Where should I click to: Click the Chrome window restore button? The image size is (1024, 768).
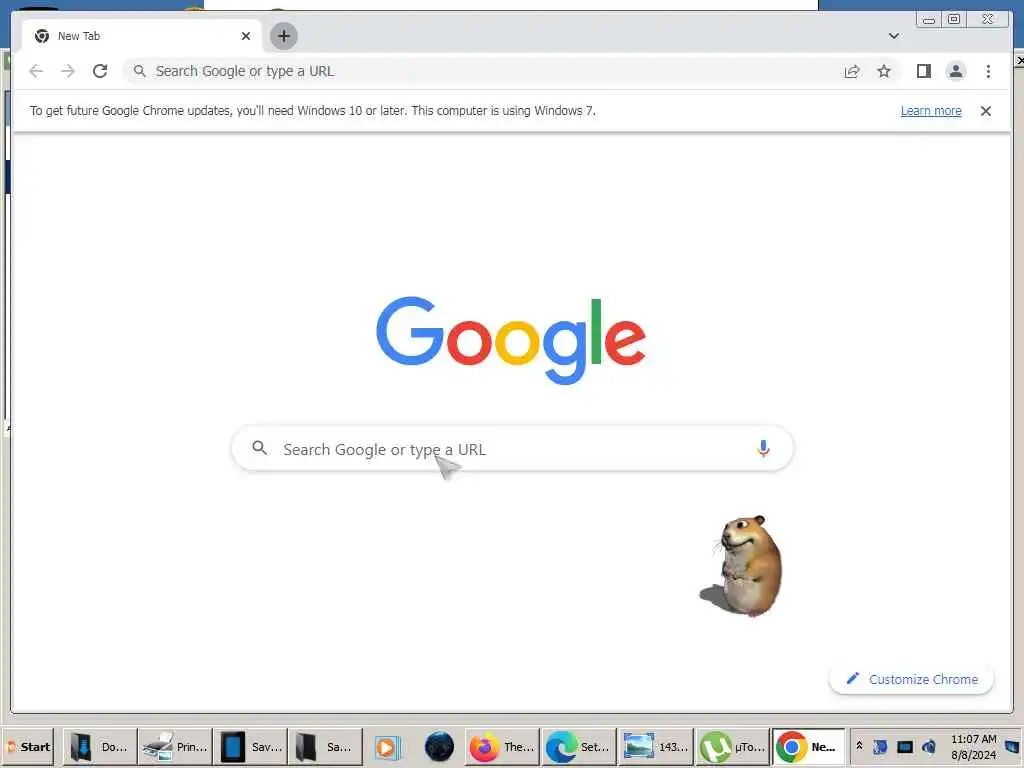click(954, 20)
